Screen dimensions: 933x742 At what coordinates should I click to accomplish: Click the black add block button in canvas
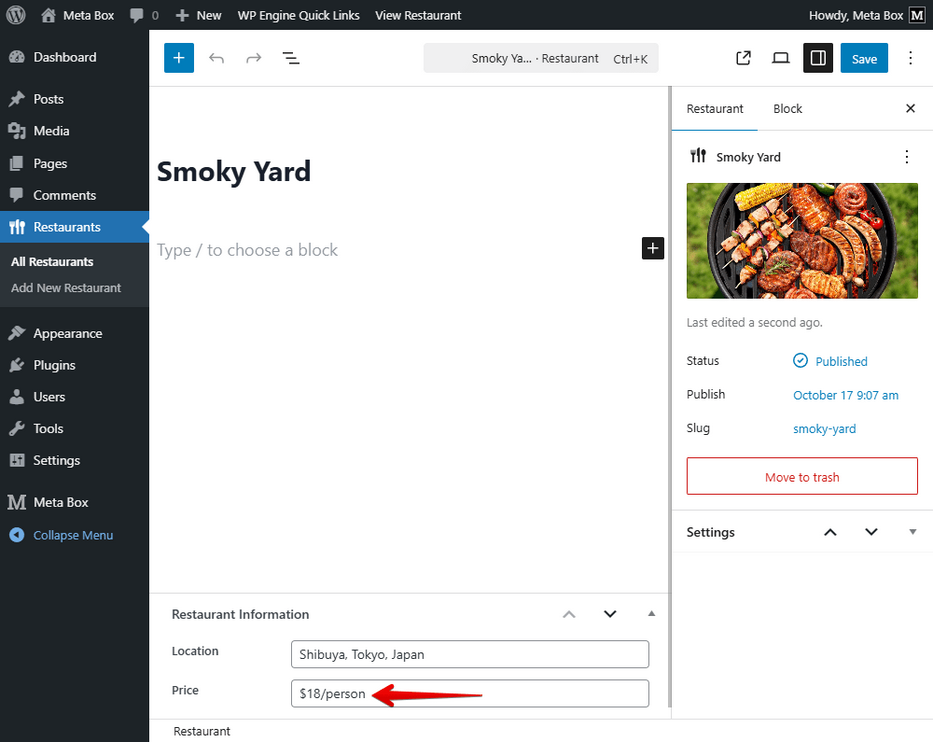pos(652,248)
